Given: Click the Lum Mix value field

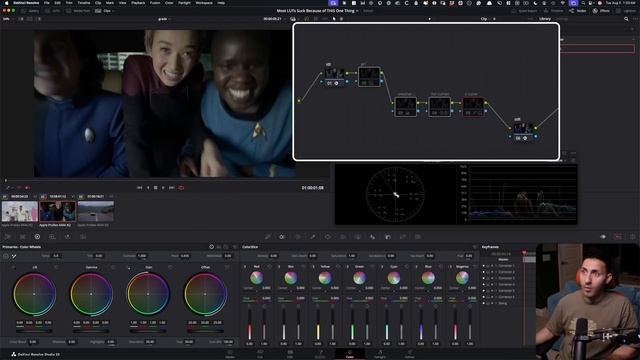Looking at the screenshot, I should tap(228, 342).
